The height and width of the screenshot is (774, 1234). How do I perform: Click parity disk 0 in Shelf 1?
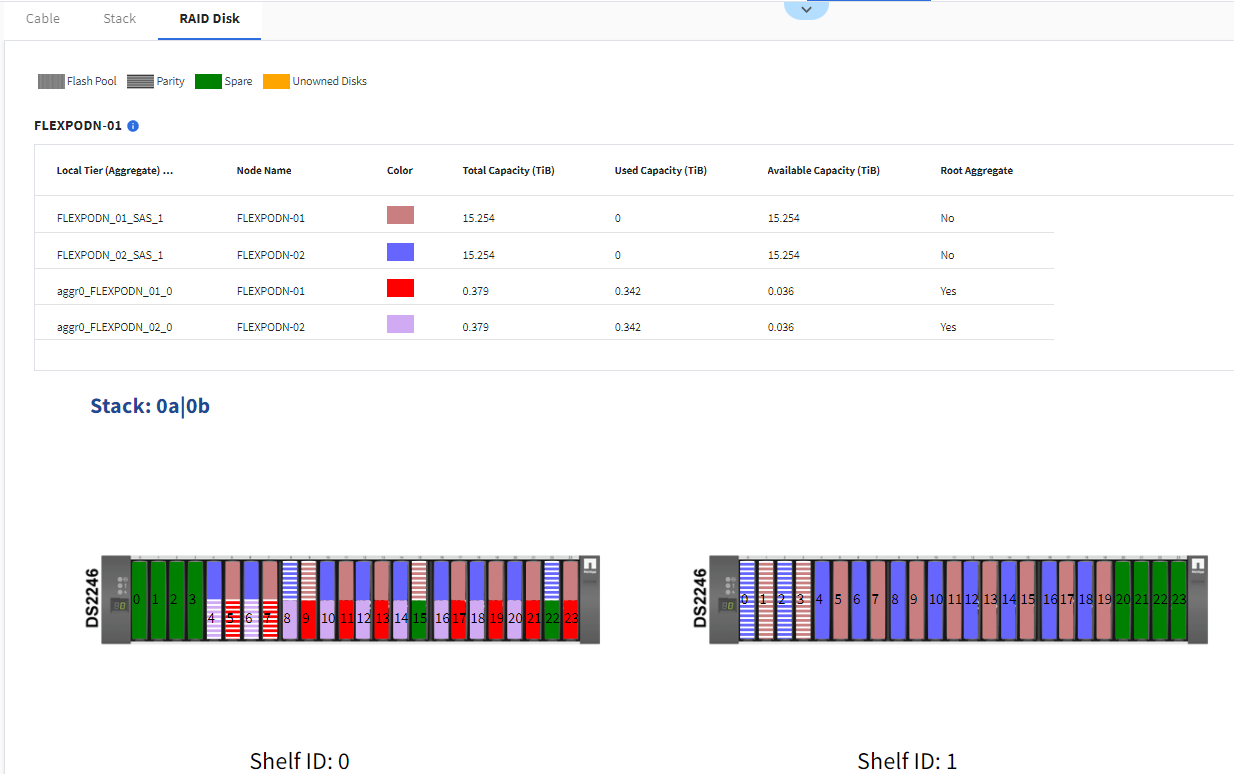coord(746,600)
